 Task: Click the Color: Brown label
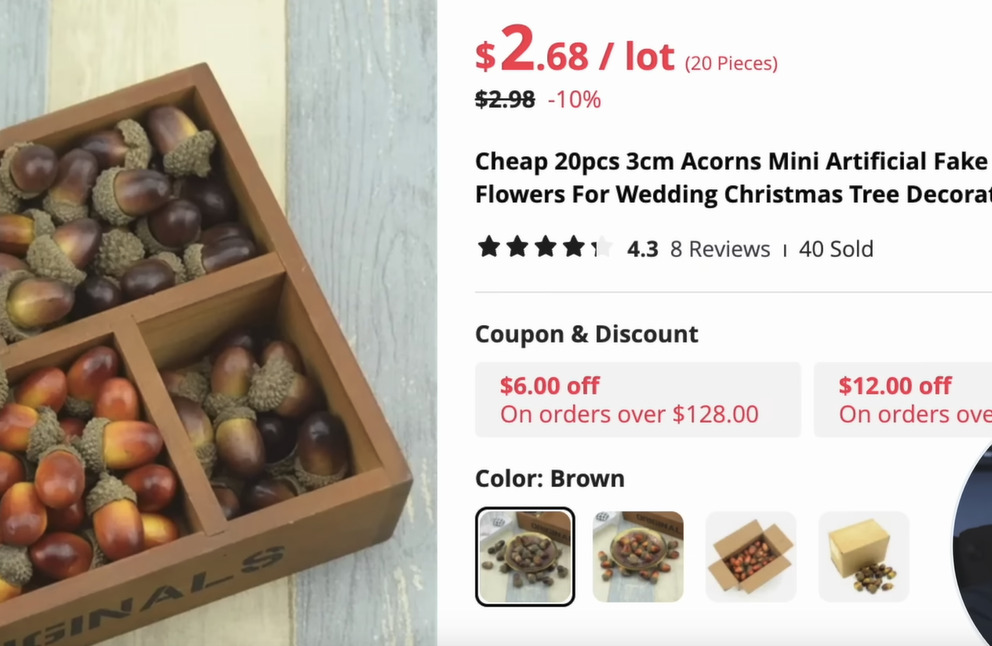coord(550,478)
